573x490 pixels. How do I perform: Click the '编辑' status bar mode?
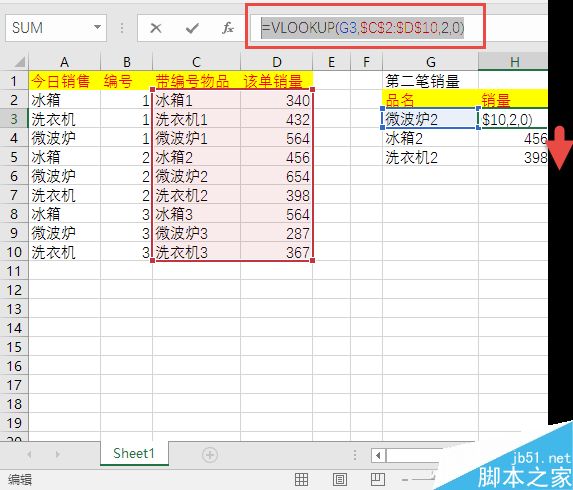[20, 479]
